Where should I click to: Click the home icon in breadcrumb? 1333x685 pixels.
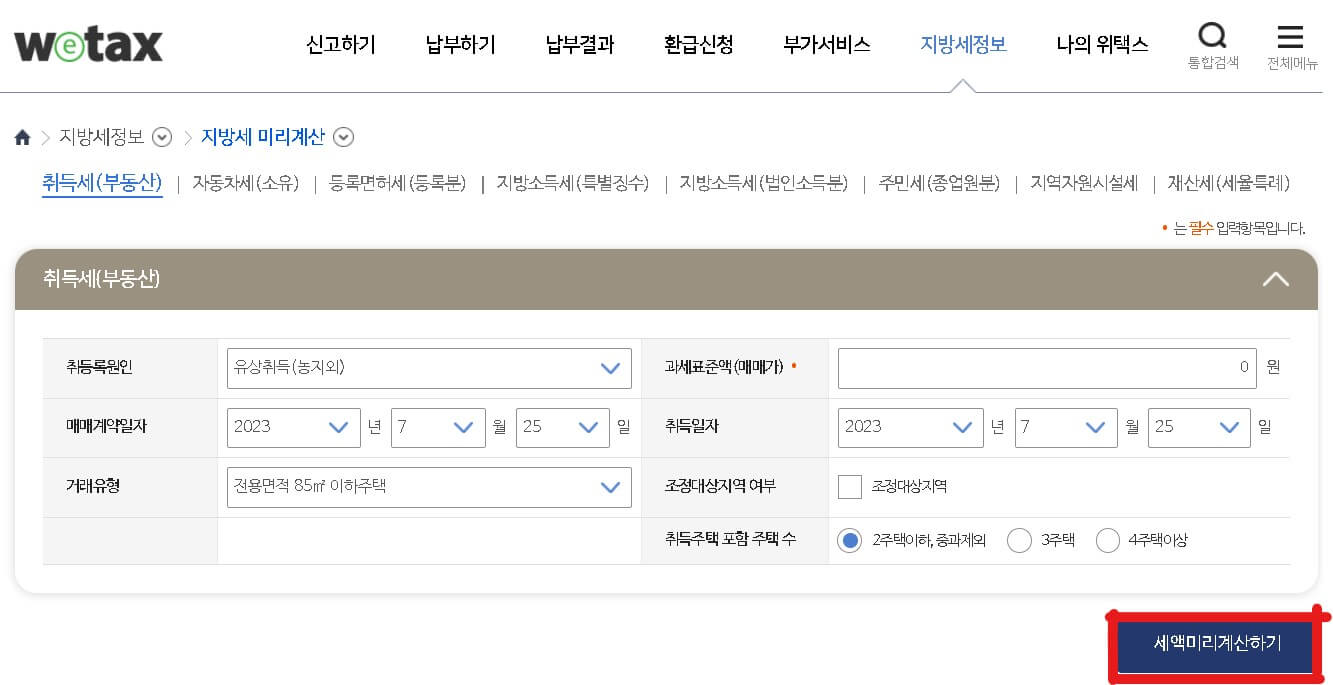click(22, 137)
